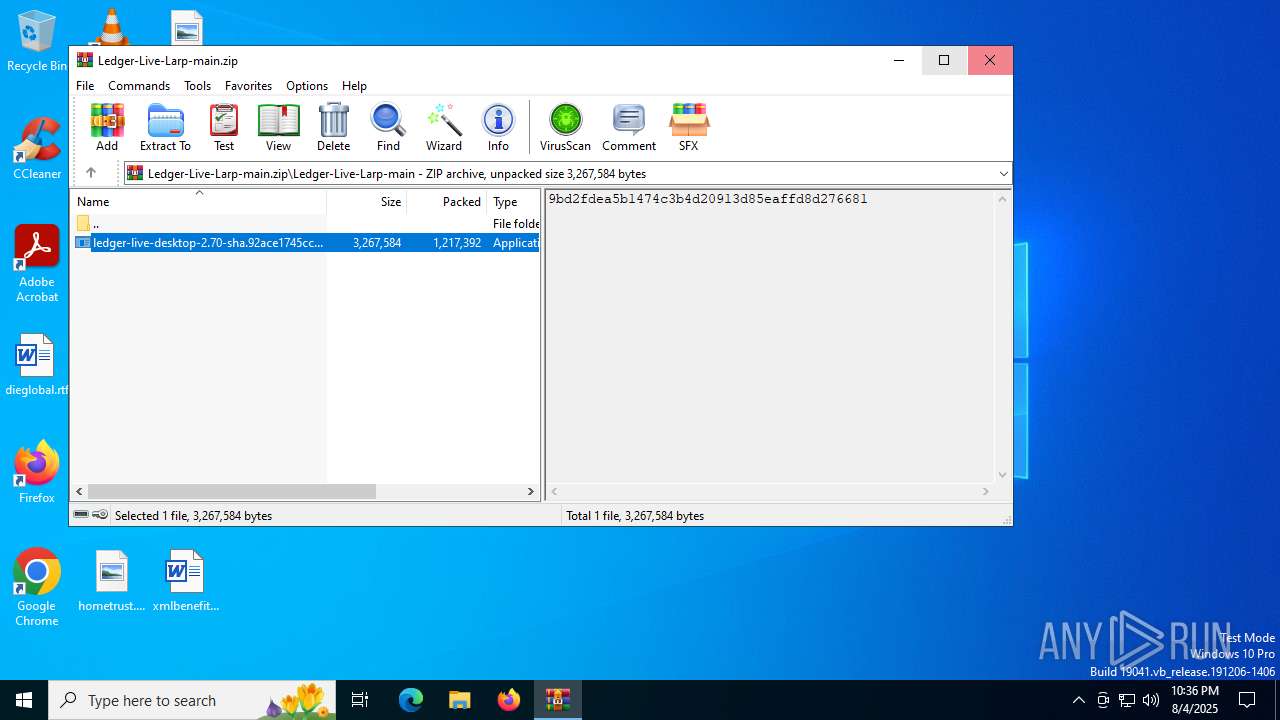Click WinRAR taskbar button

click(x=557, y=700)
